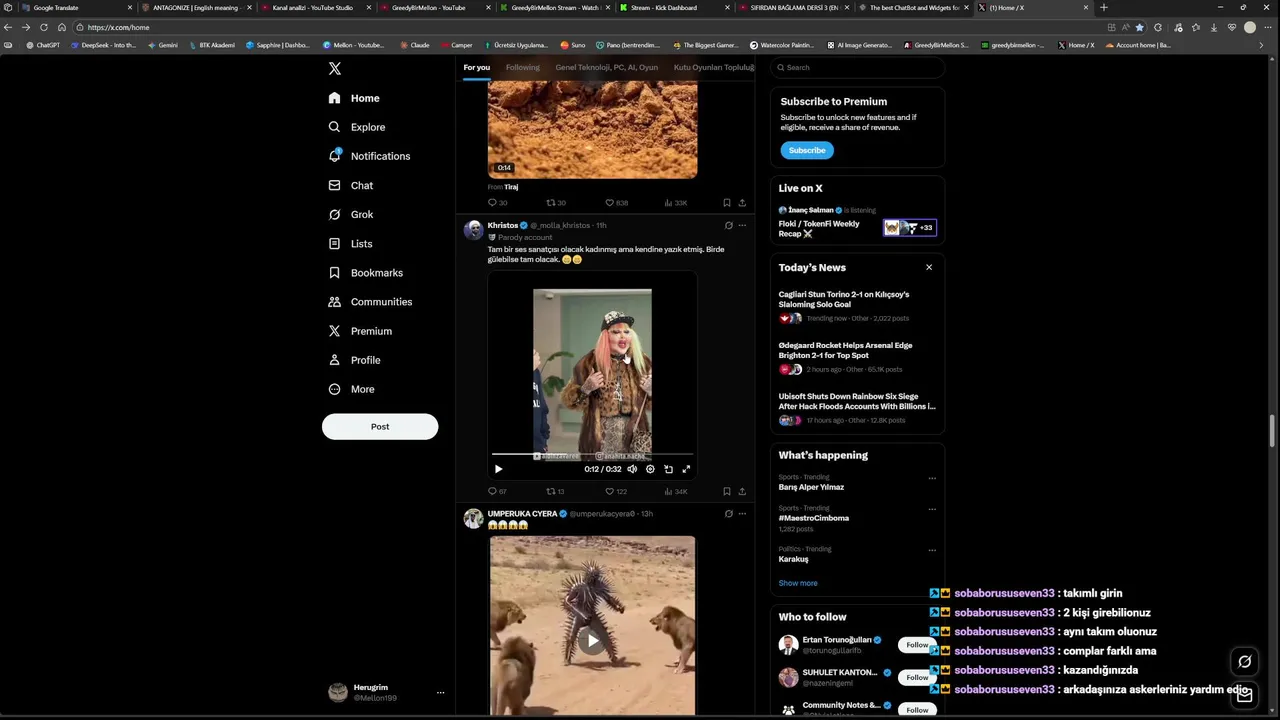Screen dimensions: 1280x720
Task: Open options for #MaestroCimboma trend
Action: tap(932, 509)
